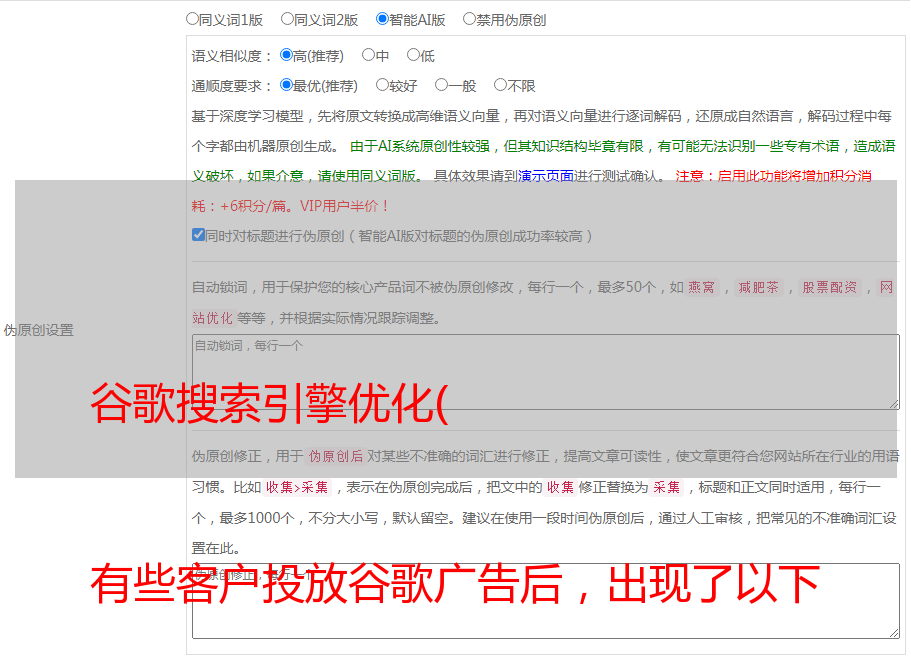Click the 自动锁词 textarea resize handle
The width and height of the screenshot is (911, 658).
pos(894,404)
